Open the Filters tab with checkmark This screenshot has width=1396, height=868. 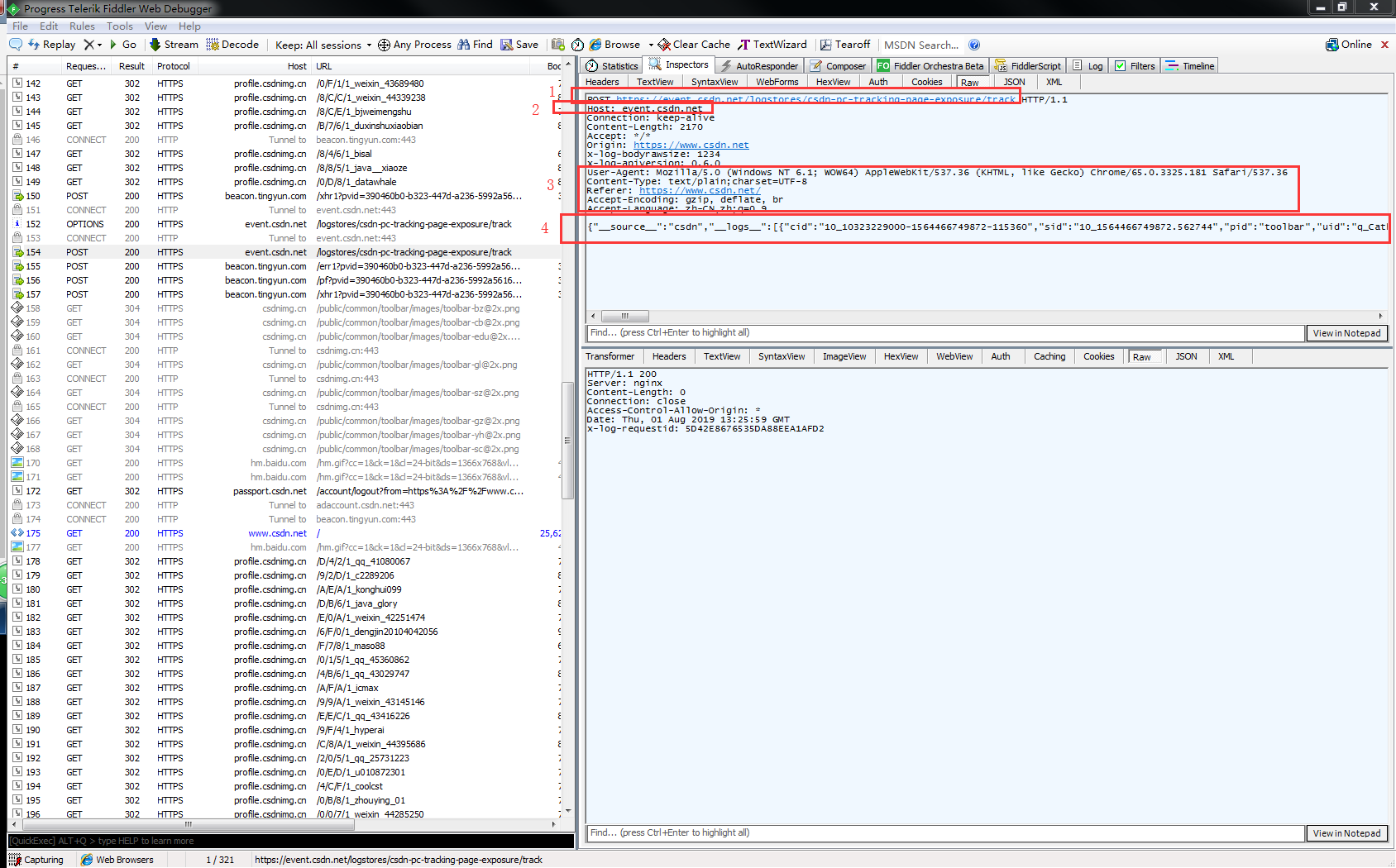click(1135, 66)
